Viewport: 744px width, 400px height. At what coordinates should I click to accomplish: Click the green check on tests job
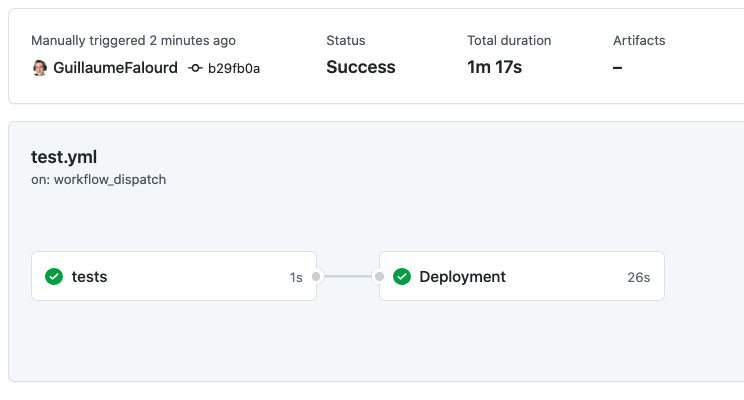click(54, 277)
